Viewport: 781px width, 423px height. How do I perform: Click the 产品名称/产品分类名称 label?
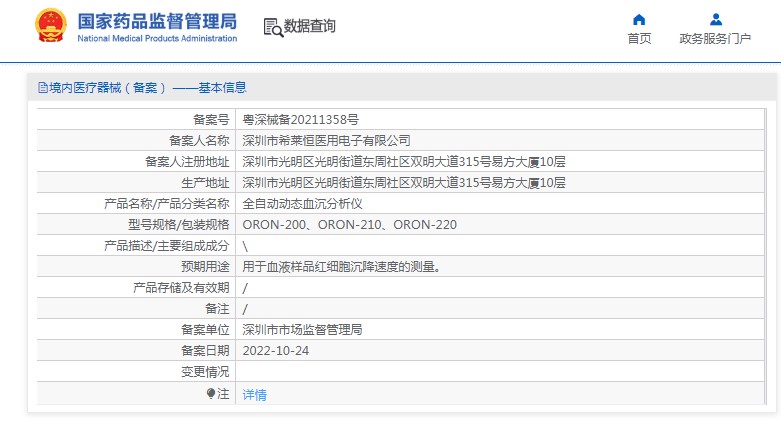tap(167, 203)
